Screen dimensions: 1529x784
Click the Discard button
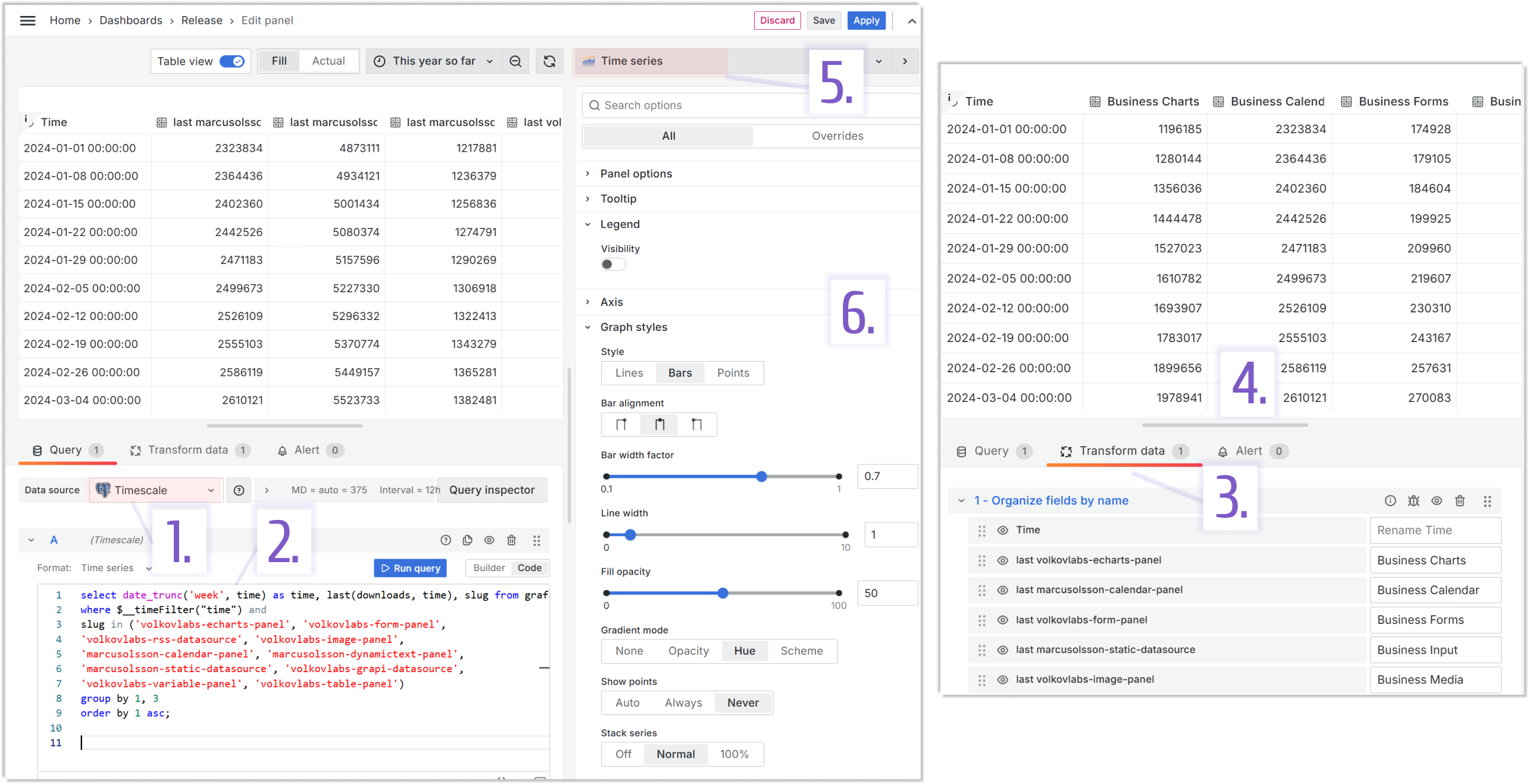click(777, 21)
